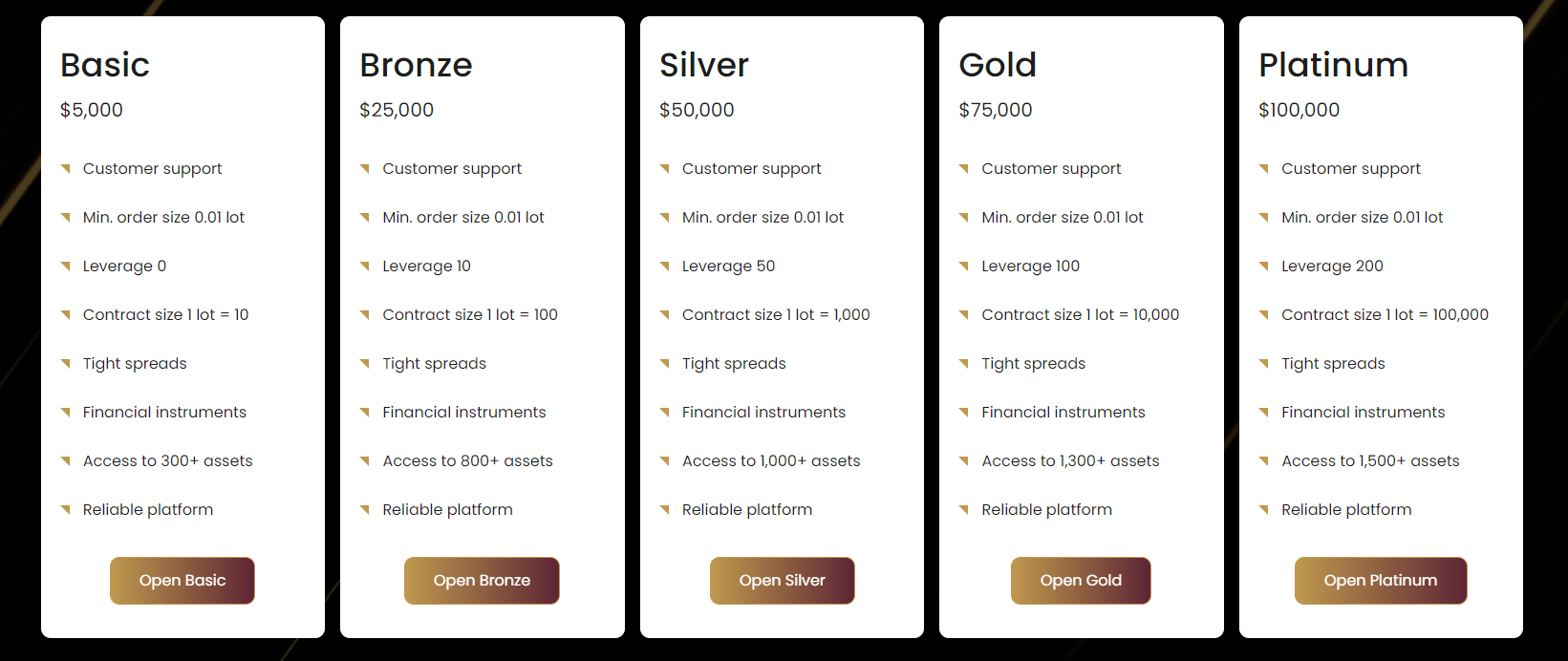The image size is (1568, 661).
Task: Click Bronze Tight spreads feature
Action: click(435, 364)
